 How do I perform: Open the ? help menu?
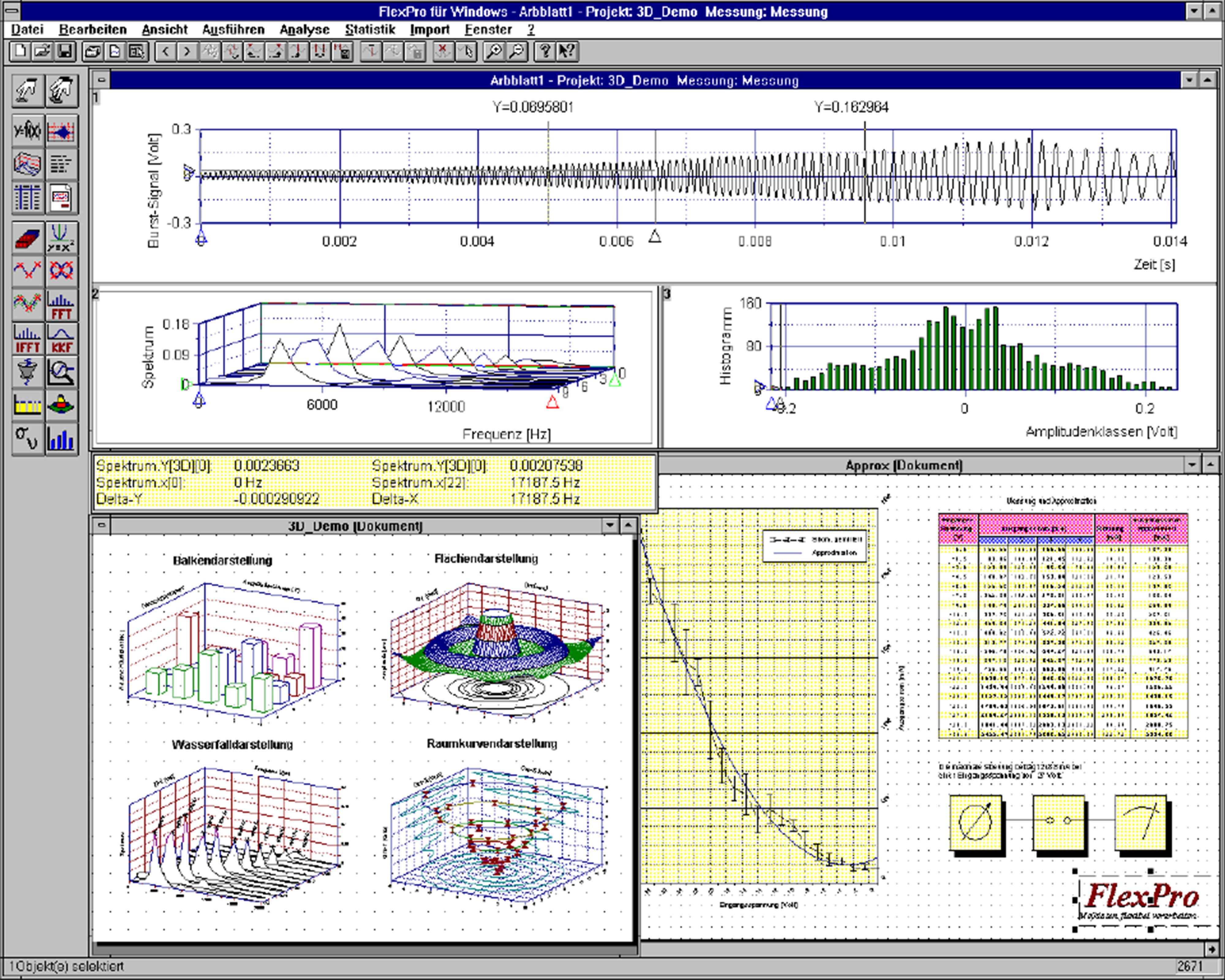point(531,29)
